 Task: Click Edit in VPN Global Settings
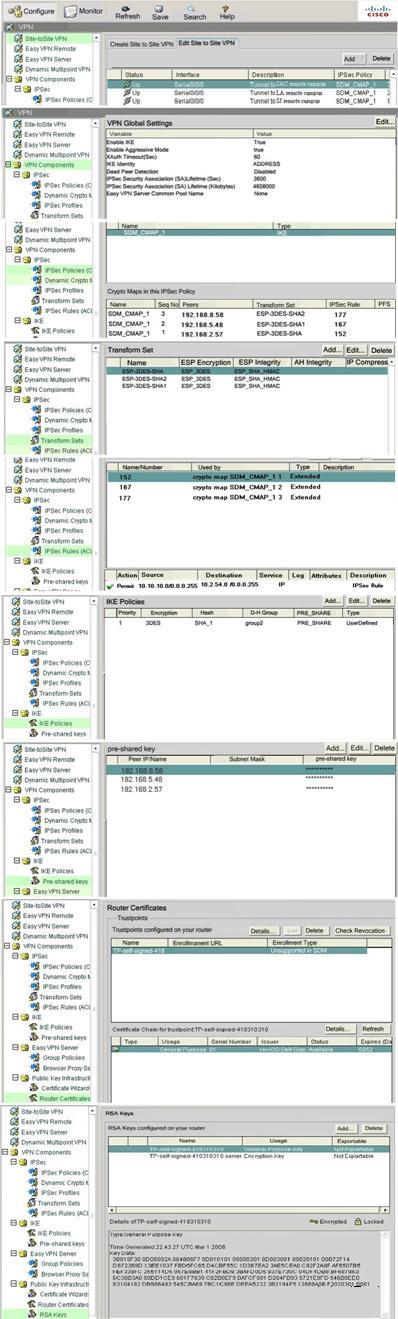tap(384, 121)
